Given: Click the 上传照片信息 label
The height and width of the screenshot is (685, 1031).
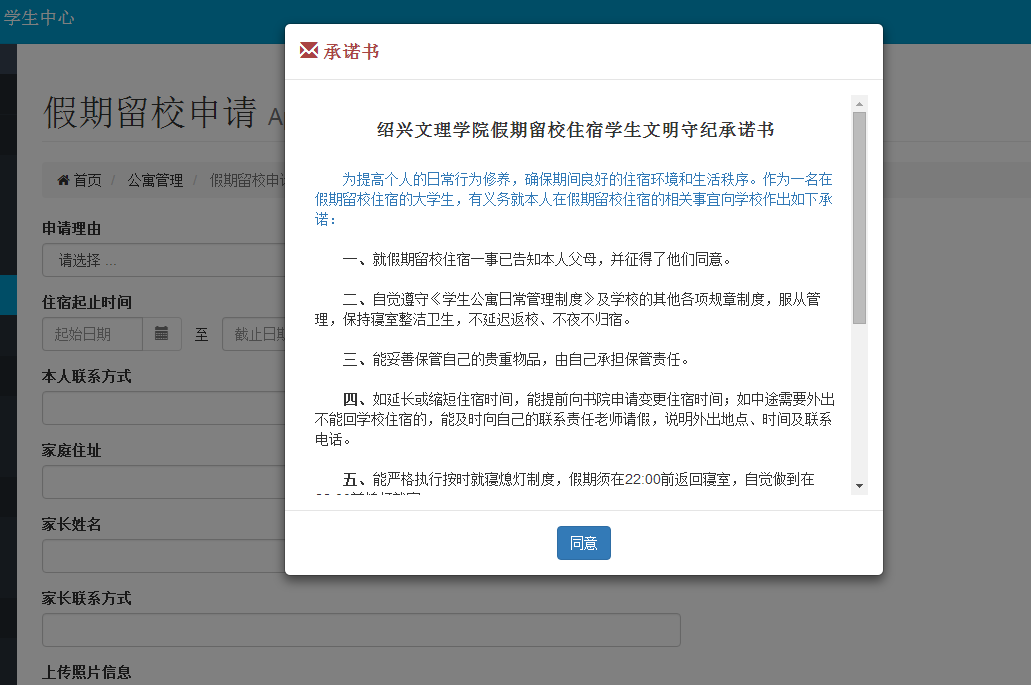Looking at the screenshot, I should point(86,672).
